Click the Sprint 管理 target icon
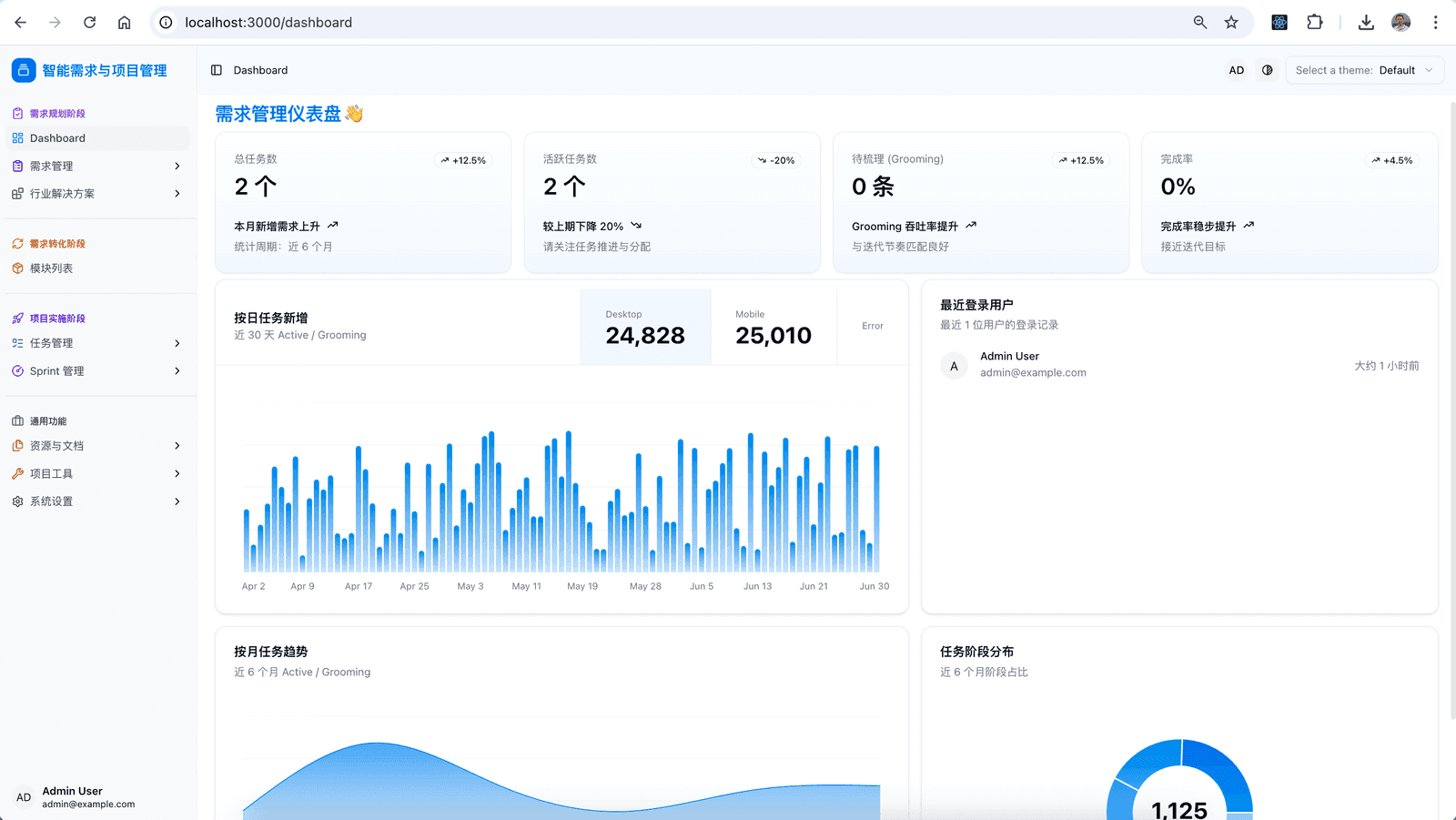 click(17, 370)
